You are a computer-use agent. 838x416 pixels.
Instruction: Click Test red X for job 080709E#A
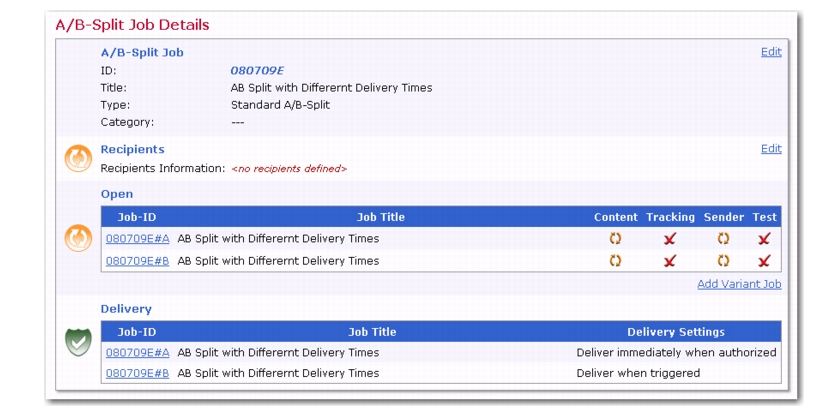(x=764, y=239)
